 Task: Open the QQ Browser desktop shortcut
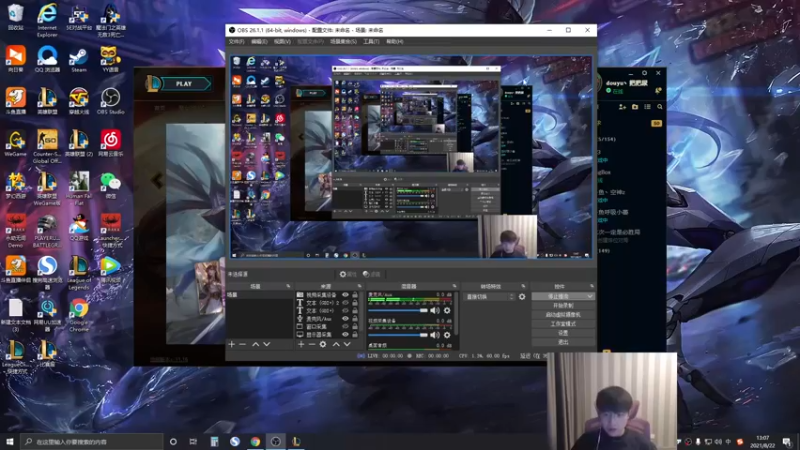pyautogui.click(x=47, y=59)
